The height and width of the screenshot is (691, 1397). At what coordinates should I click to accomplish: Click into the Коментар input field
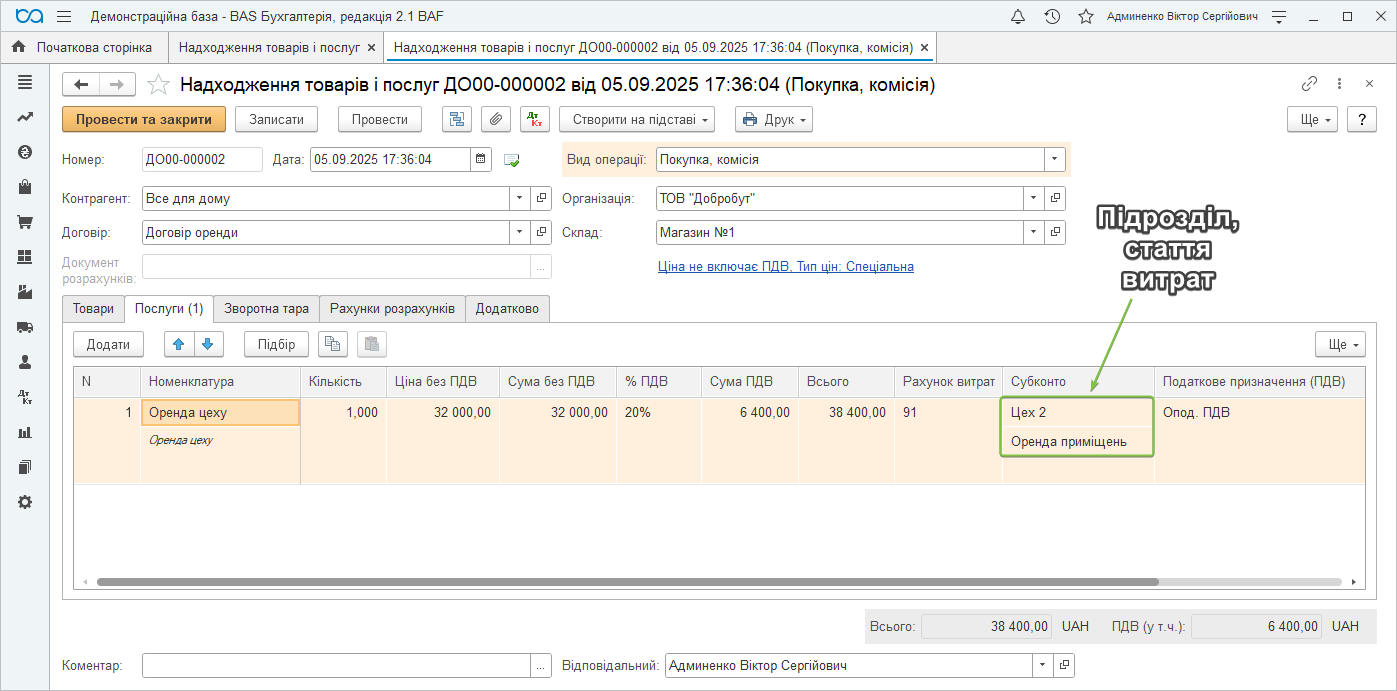336,665
